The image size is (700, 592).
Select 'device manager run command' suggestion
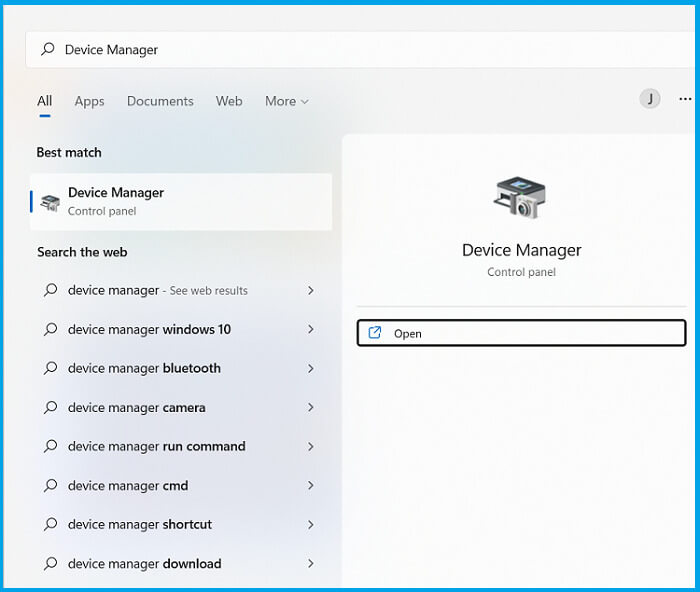(x=179, y=446)
